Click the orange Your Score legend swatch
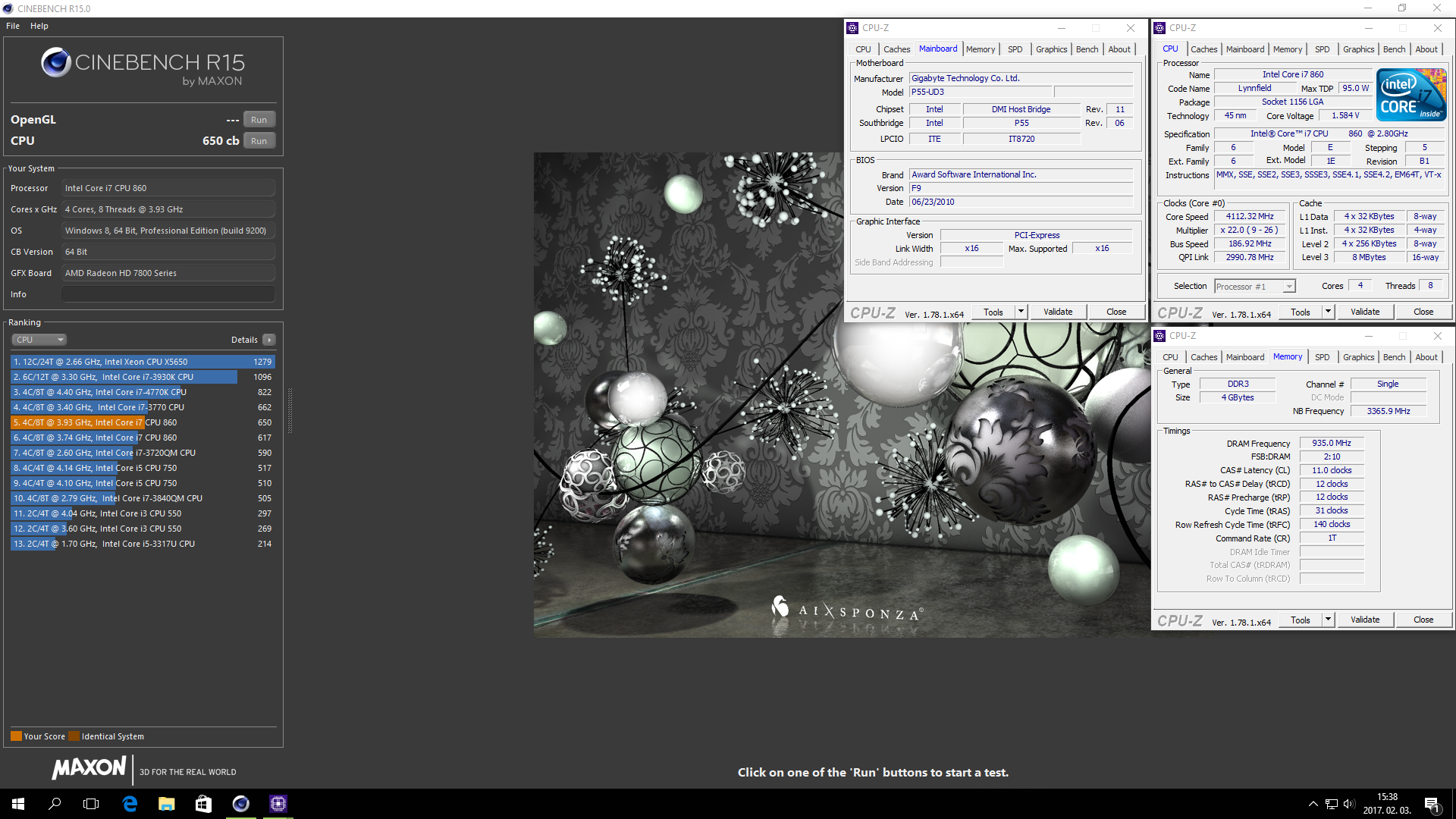Image resolution: width=1456 pixels, height=819 pixels. click(17, 736)
